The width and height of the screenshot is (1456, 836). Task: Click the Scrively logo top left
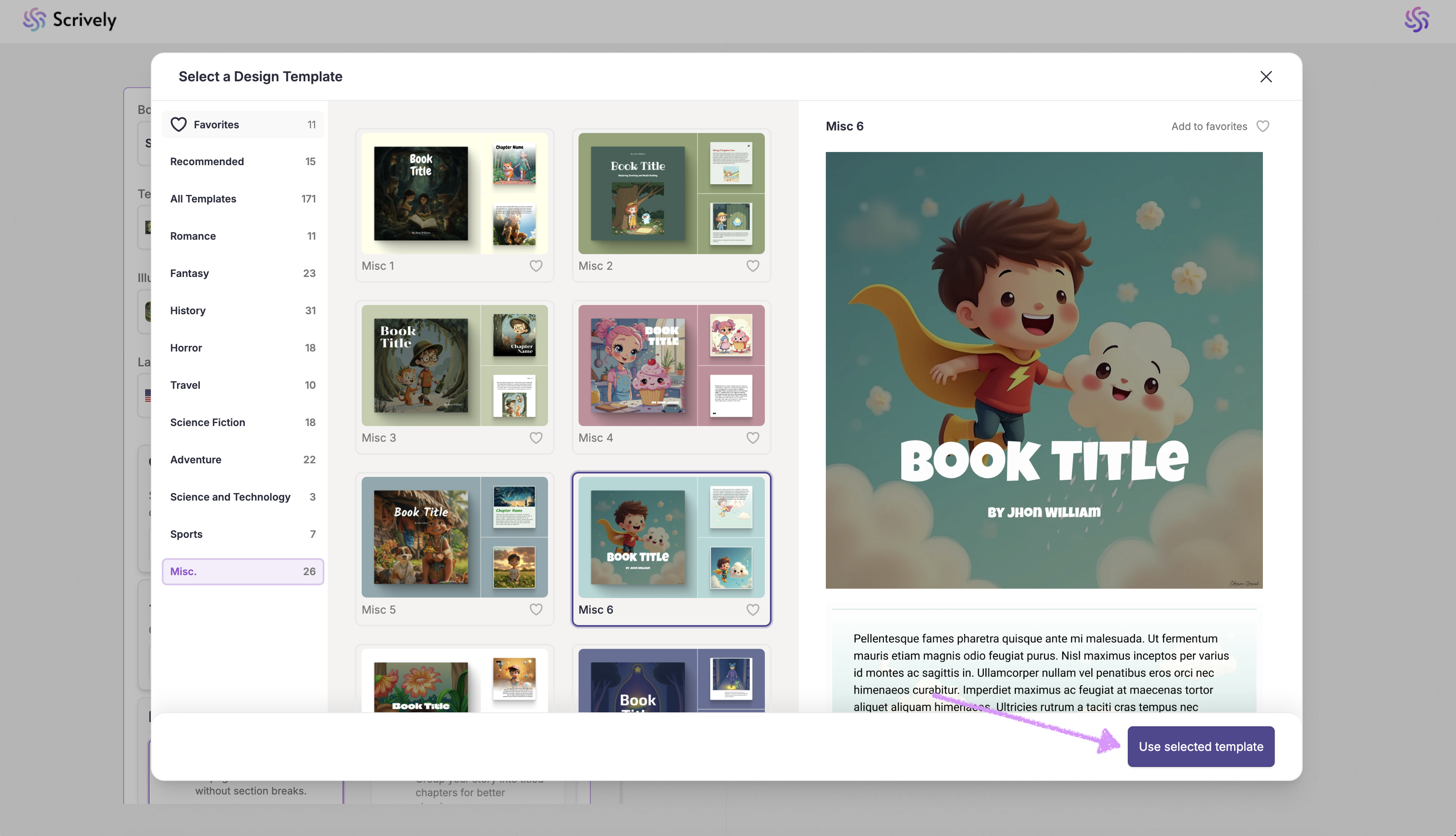pos(69,20)
